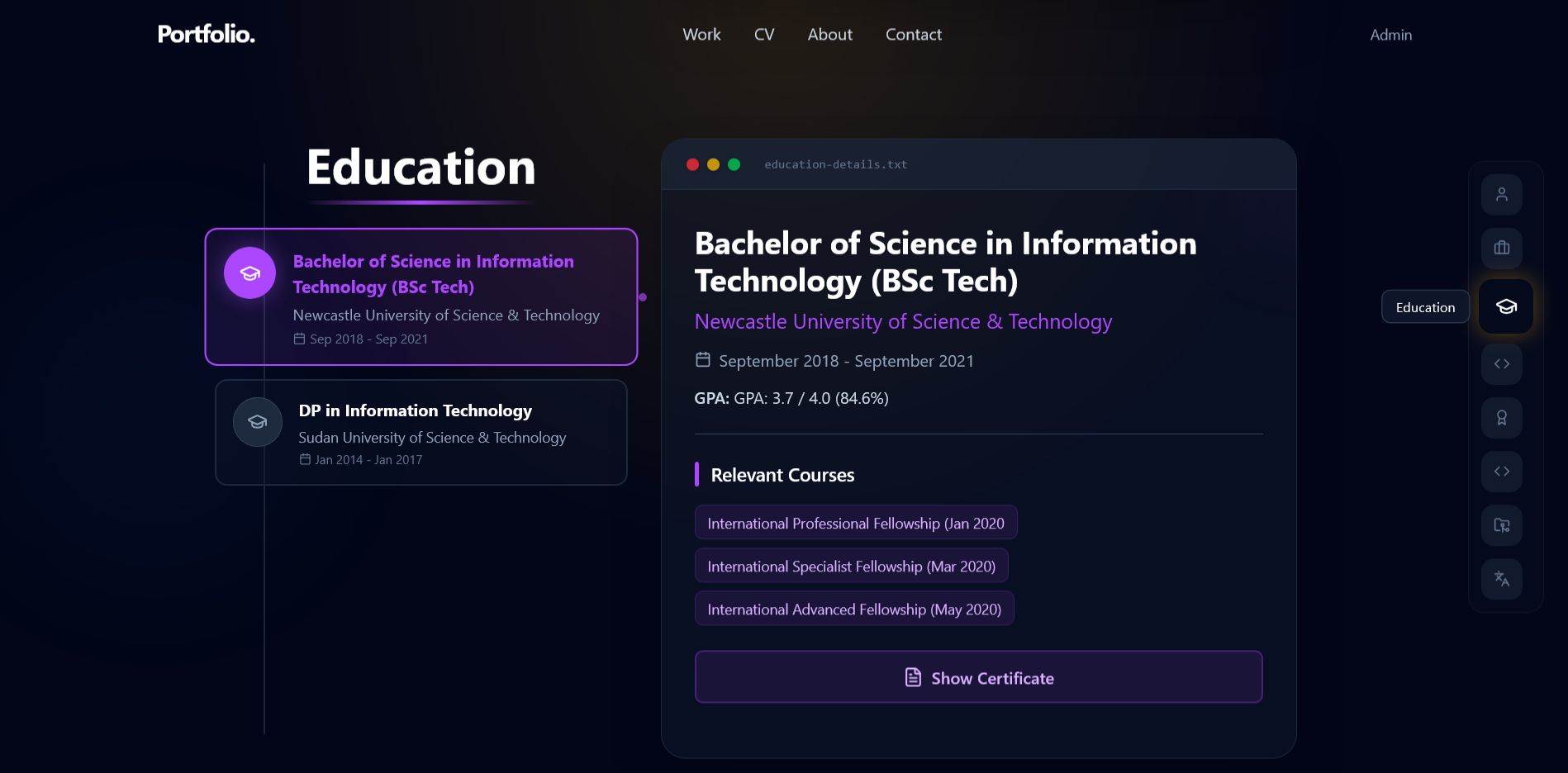Screen dimensions: 1568x773
Task: Switch to the DP in Information Technology entry
Action: (x=421, y=432)
